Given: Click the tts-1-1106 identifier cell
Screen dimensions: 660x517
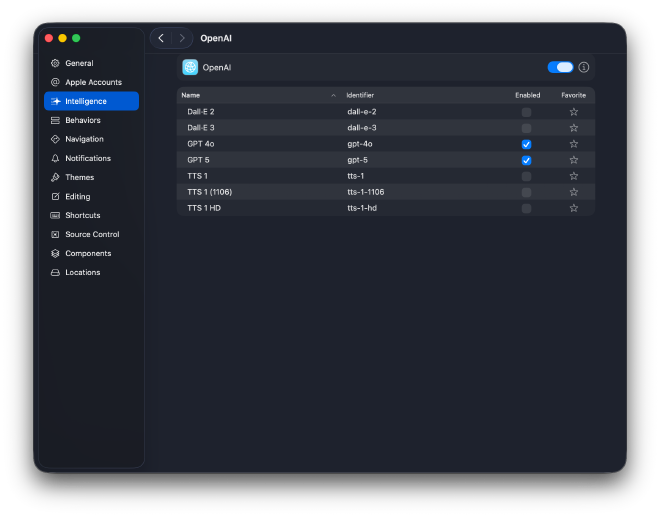Looking at the screenshot, I should (x=365, y=192).
